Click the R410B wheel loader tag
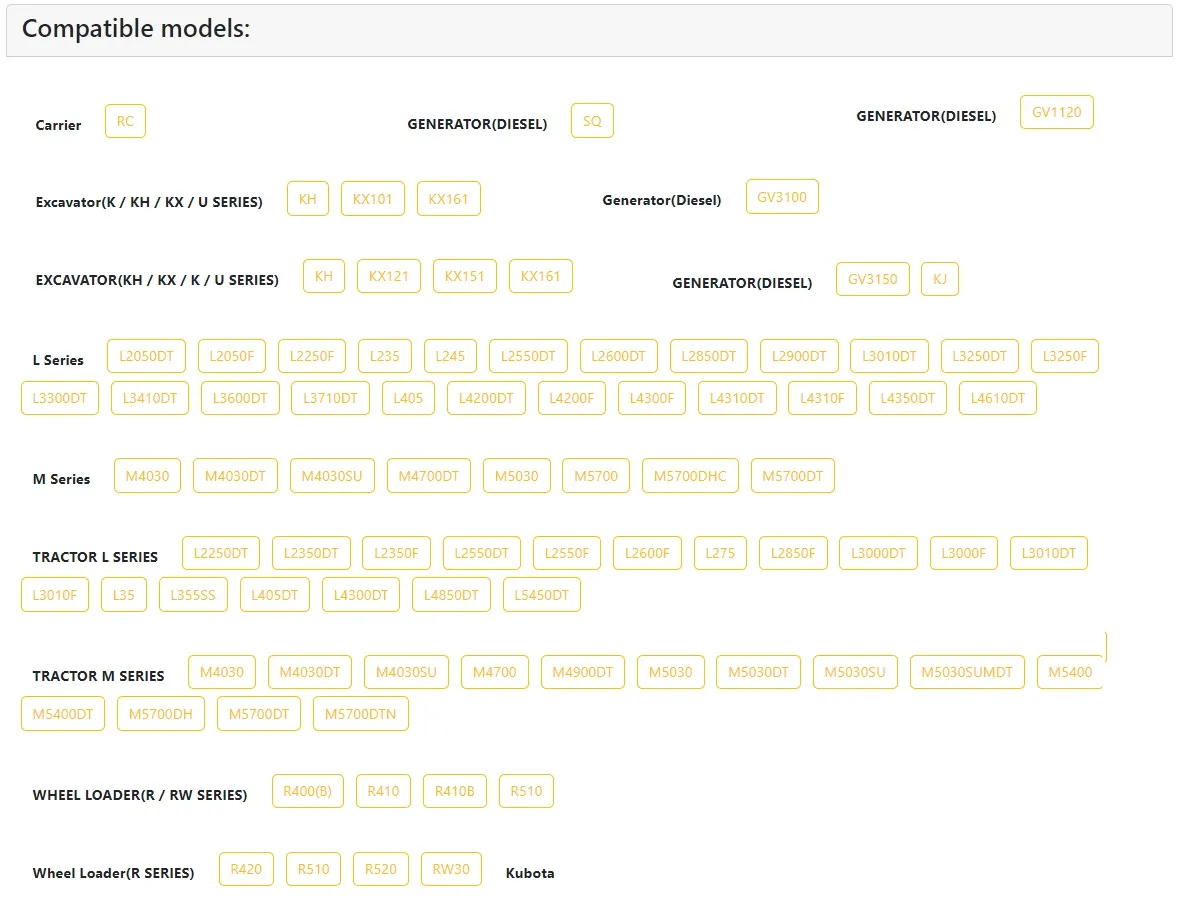Screen dimensions: 1182x897 [455, 791]
